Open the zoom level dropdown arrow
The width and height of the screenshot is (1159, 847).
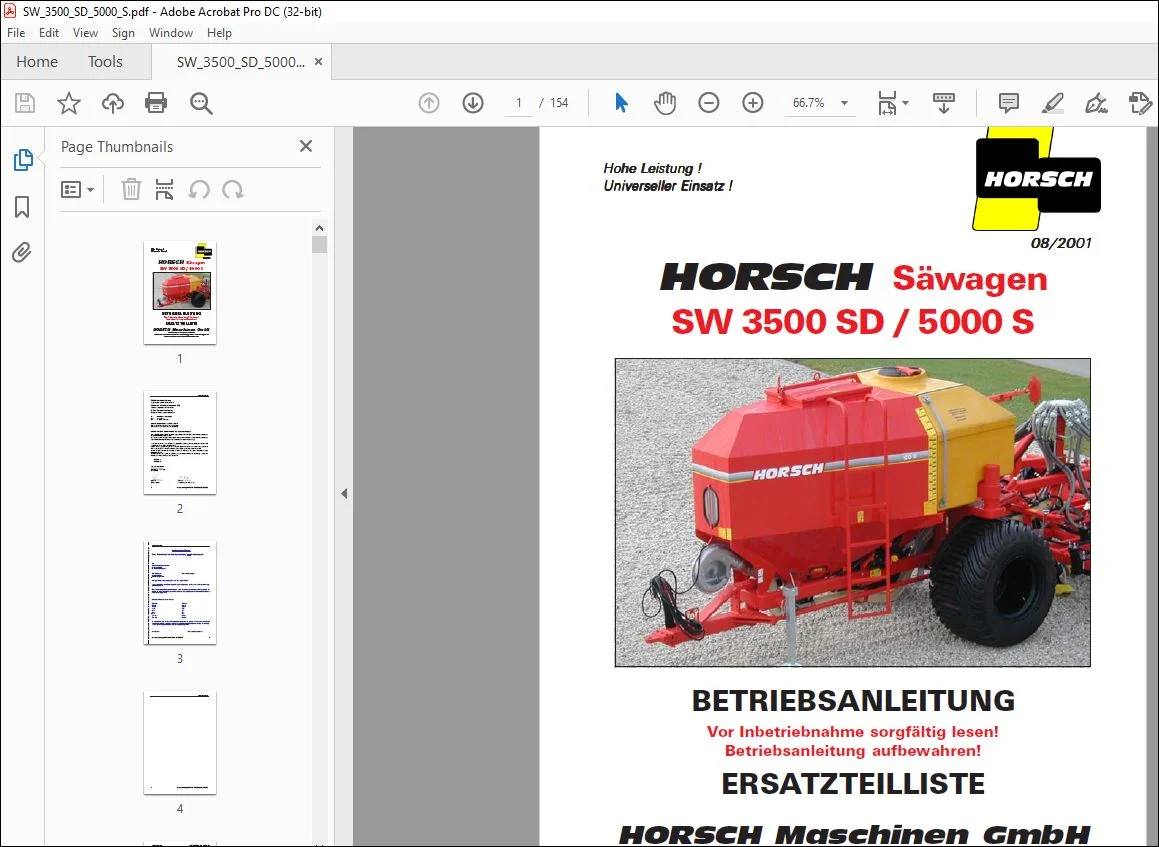click(x=844, y=103)
